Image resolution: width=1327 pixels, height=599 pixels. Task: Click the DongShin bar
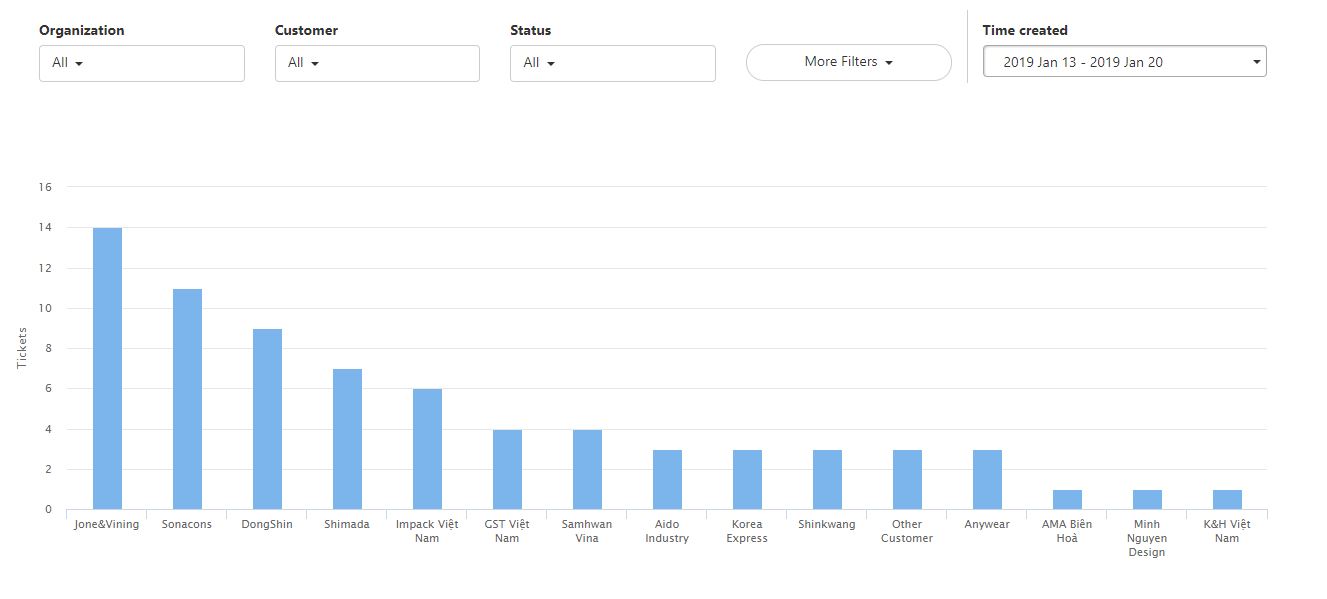point(267,419)
